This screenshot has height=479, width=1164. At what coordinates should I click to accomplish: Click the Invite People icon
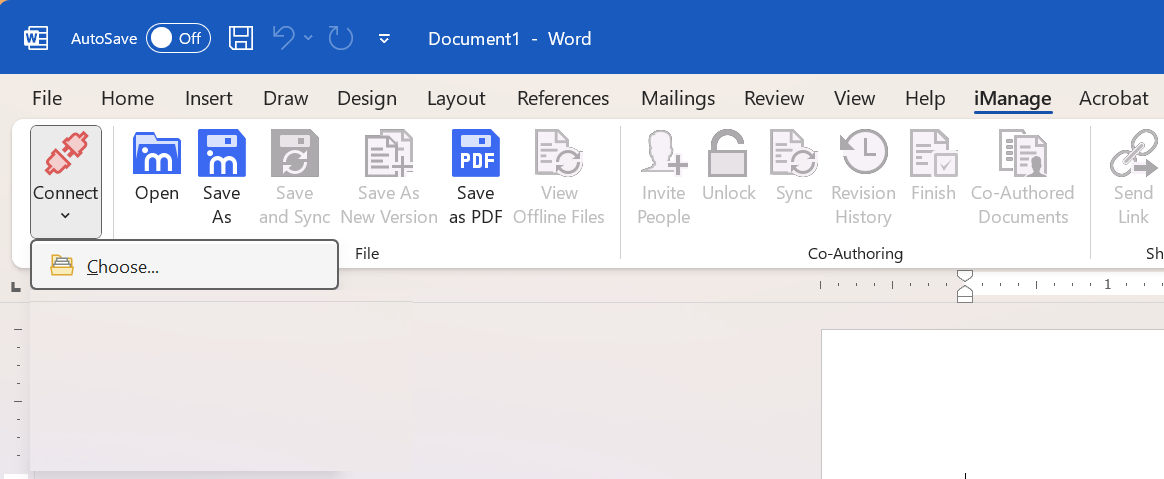coord(664,154)
